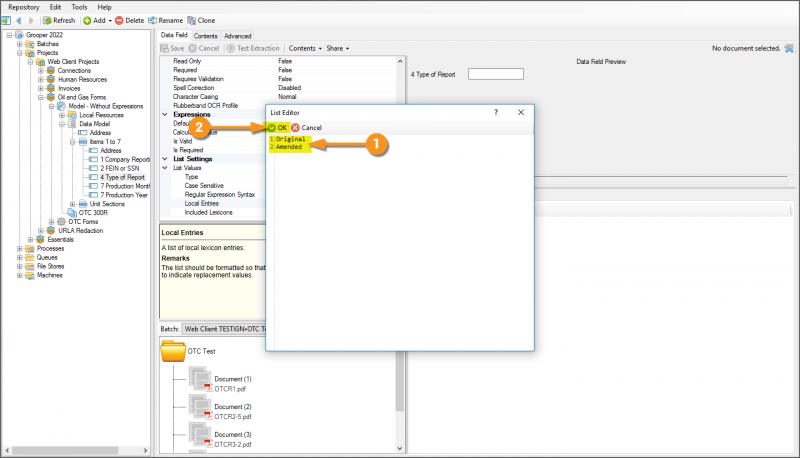This screenshot has height=458, width=800.
Task: Select the 4 Type of Report field
Action: 122,177
